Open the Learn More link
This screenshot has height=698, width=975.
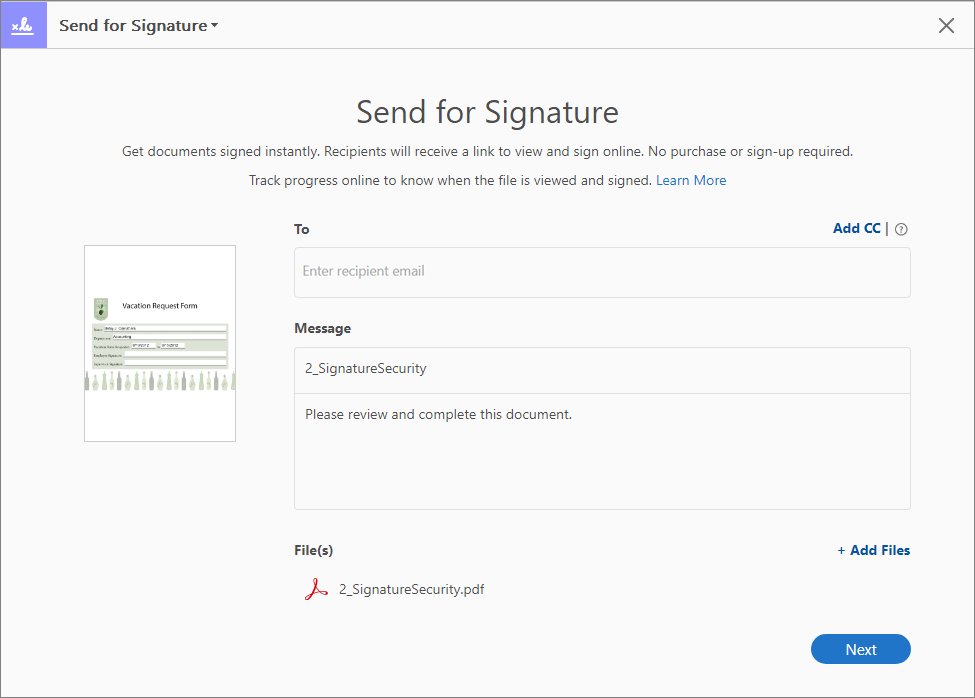pyautogui.click(x=691, y=181)
